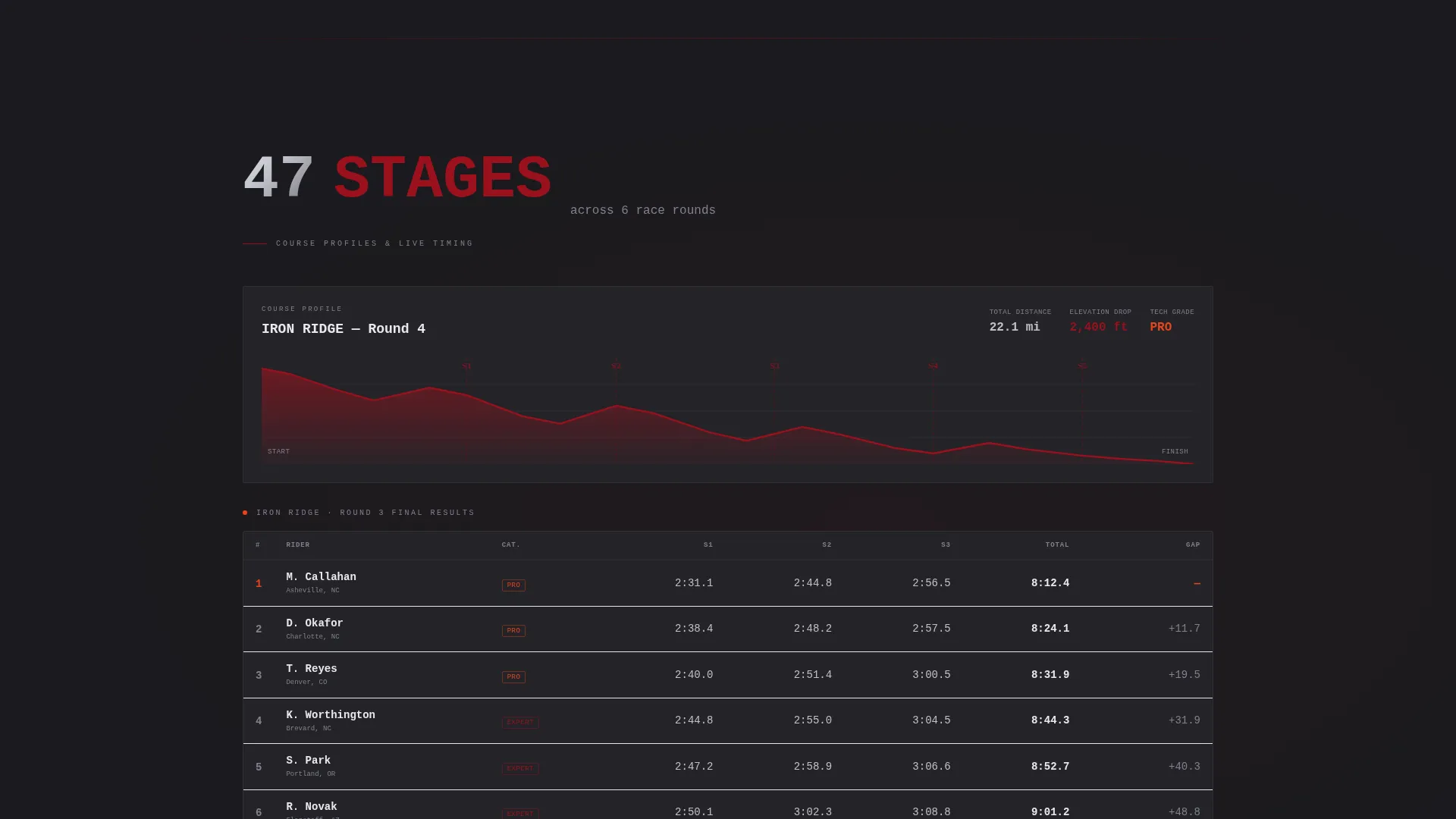Image resolution: width=1456 pixels, height=819 pixels.
Task: Click the Round 3 Final Results heading
Action: [366, 513]
